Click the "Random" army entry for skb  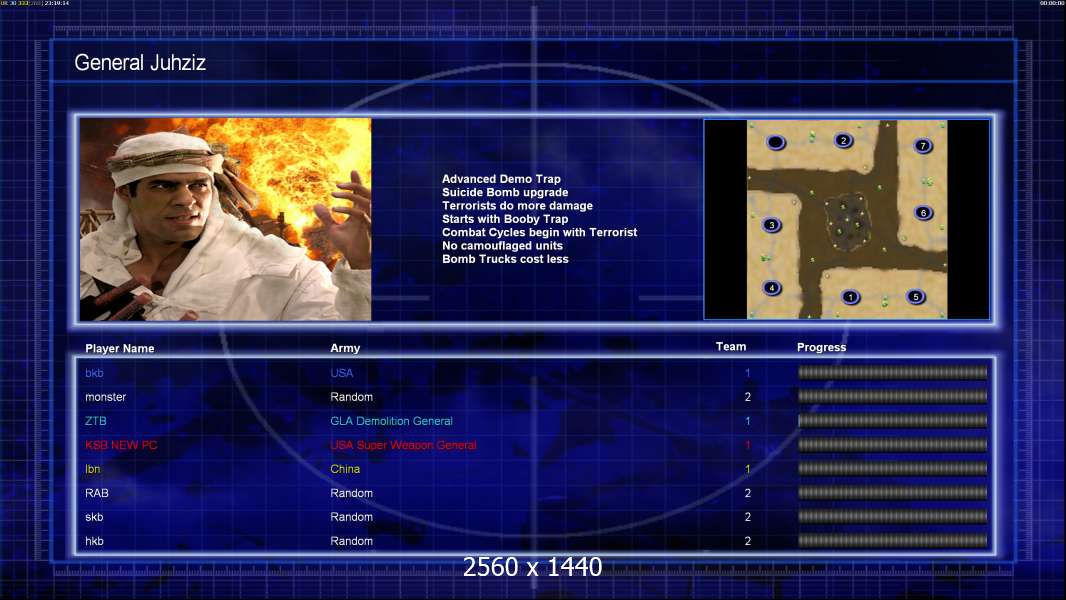coord(351,517)
